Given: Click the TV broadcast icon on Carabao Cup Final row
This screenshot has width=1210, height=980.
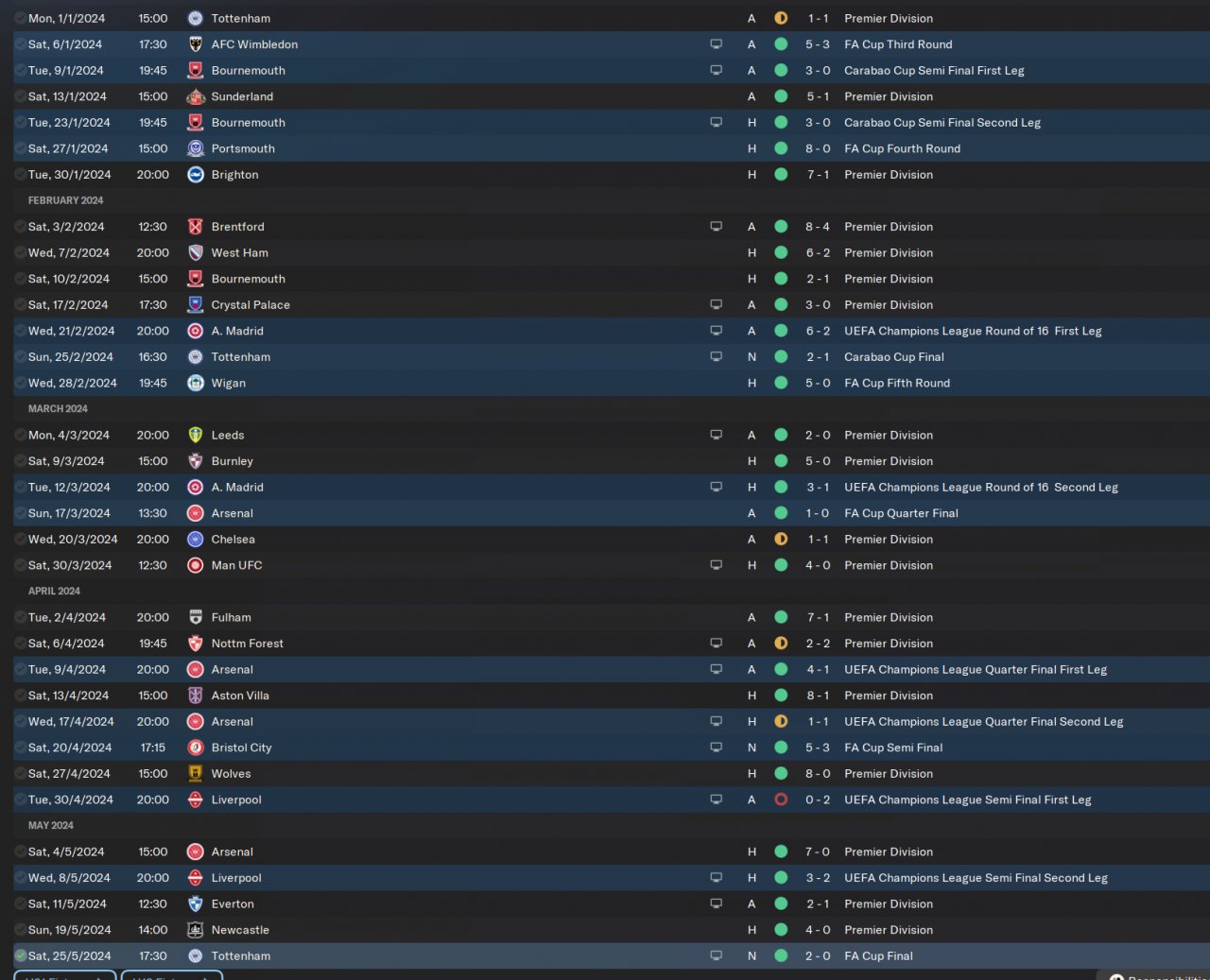Looking at the screenshot, I should click(717, 357).
